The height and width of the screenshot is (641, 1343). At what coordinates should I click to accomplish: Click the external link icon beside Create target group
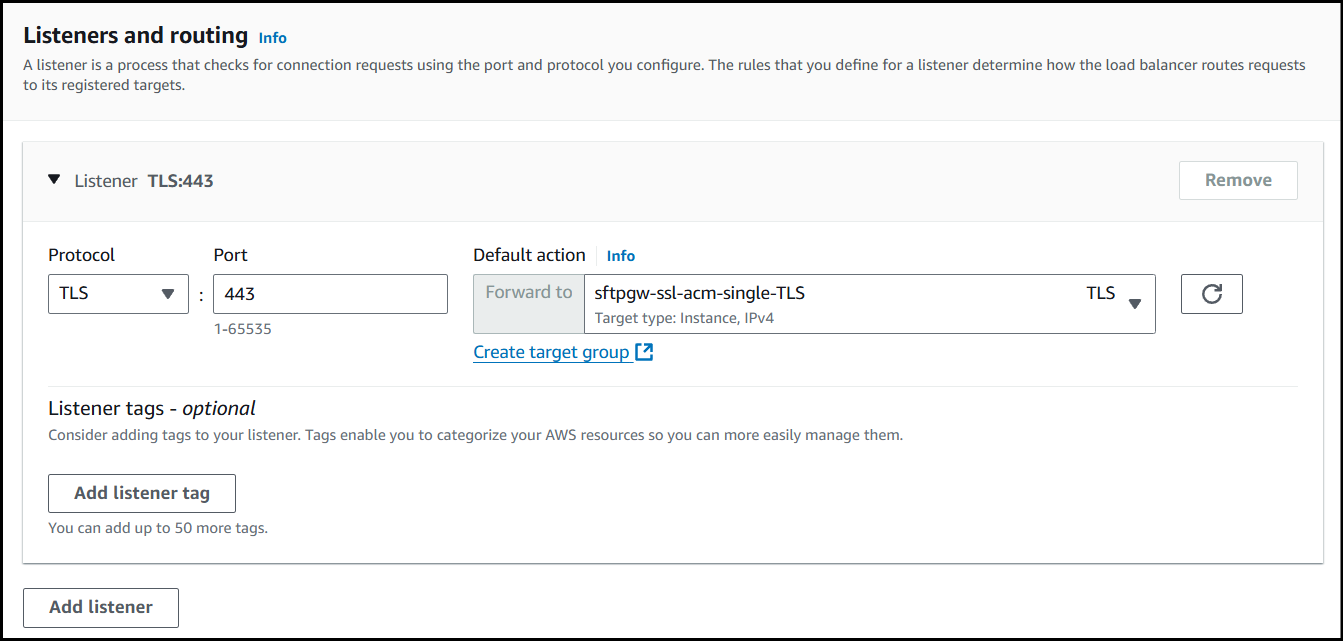pos(644,352)
